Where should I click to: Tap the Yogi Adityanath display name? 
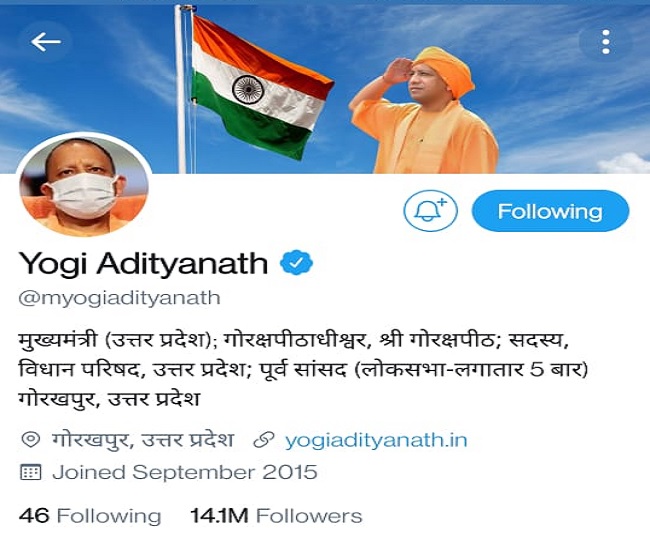point(143,264)
